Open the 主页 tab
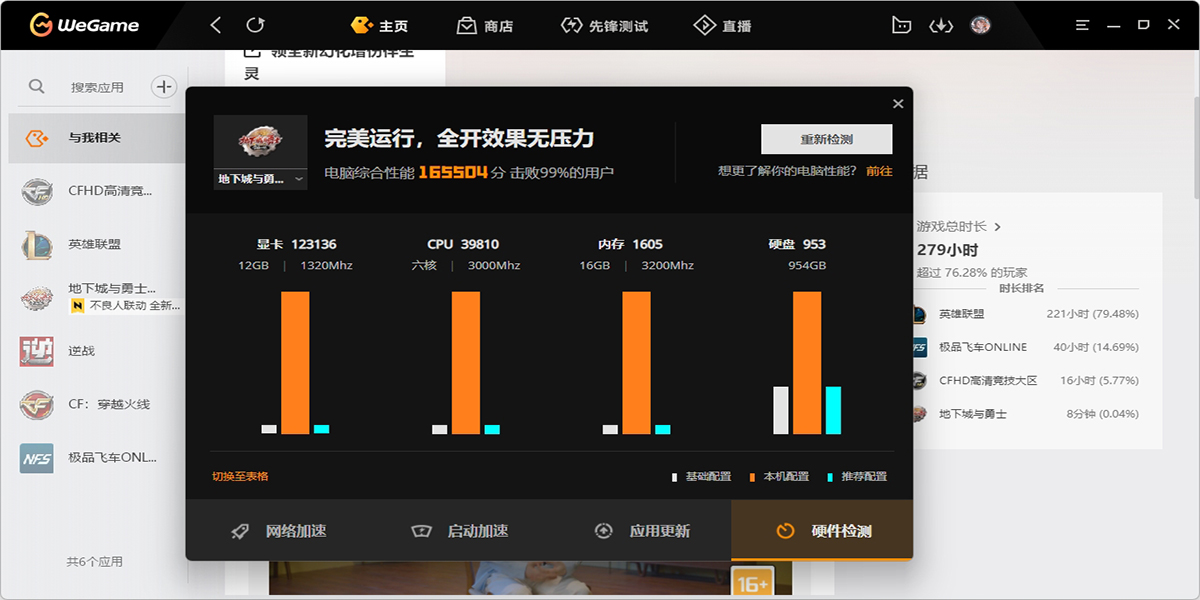Image resolution: width=1200 pixels, height=600 pixels. (380, 25)
